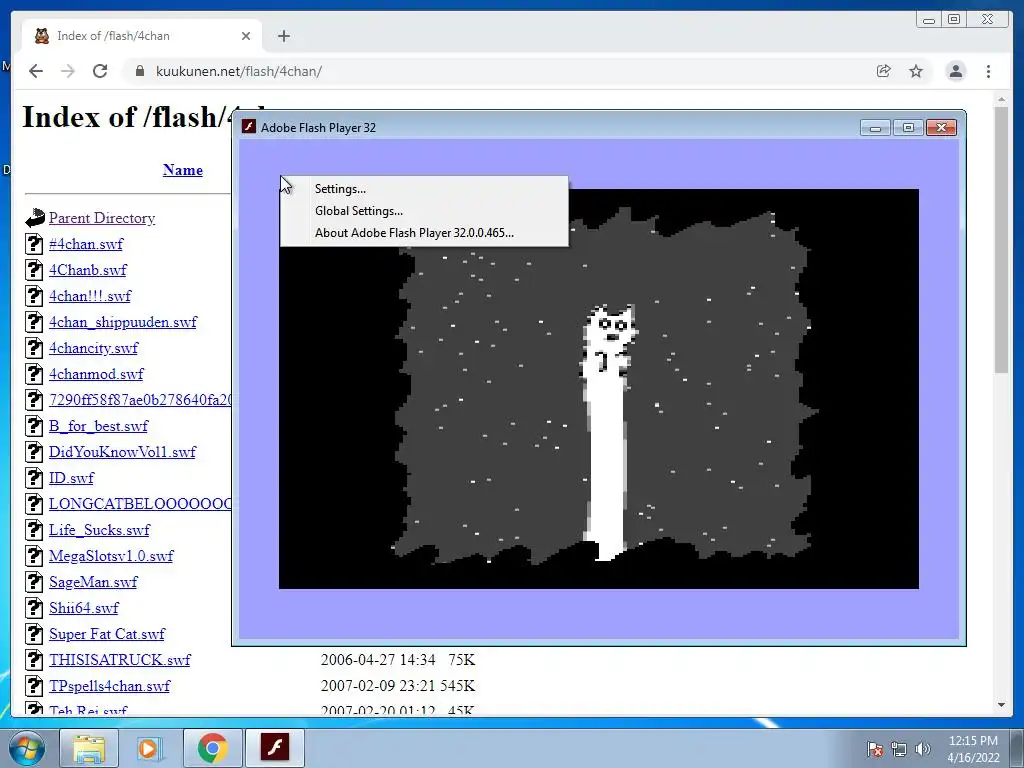Click the file icon beside TPspells4chan.swf
The width and height of the screenshot is (1024, 768).
click(34, 686)
